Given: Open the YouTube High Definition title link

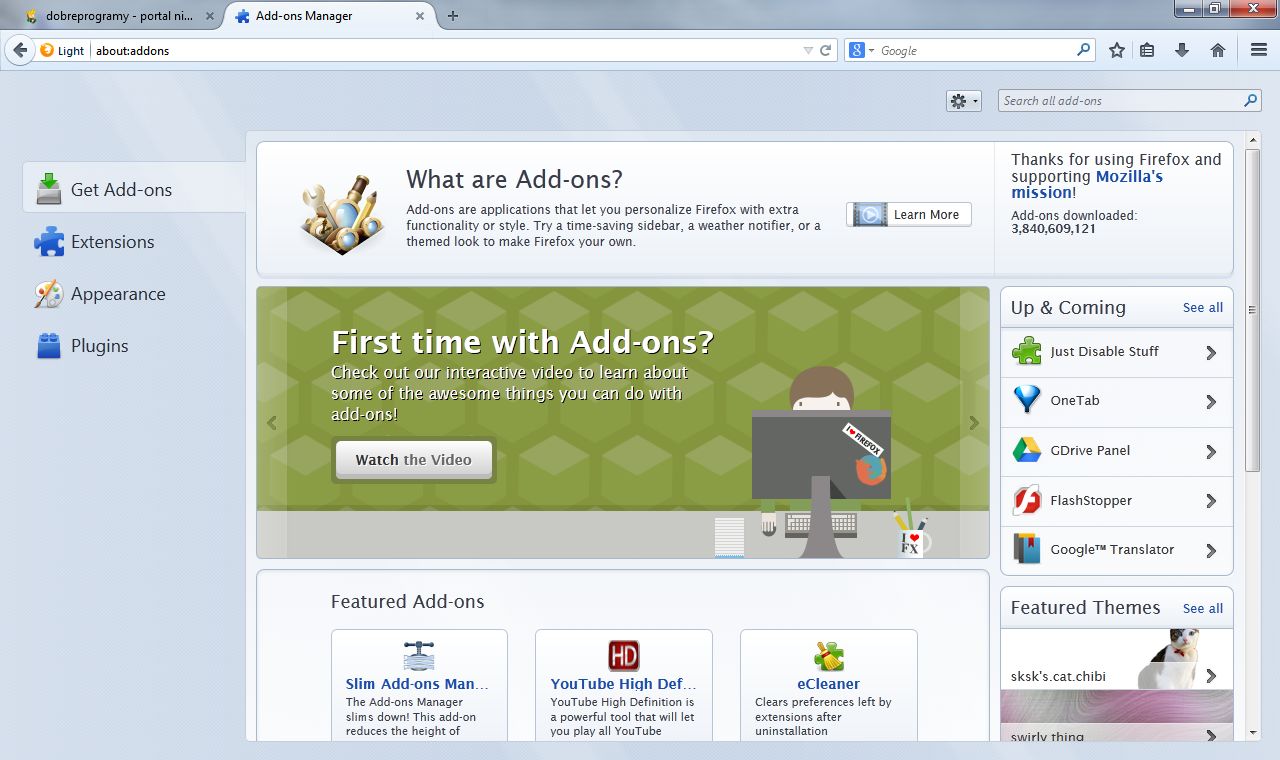Looking at the screenshot, I should (623, 684).
